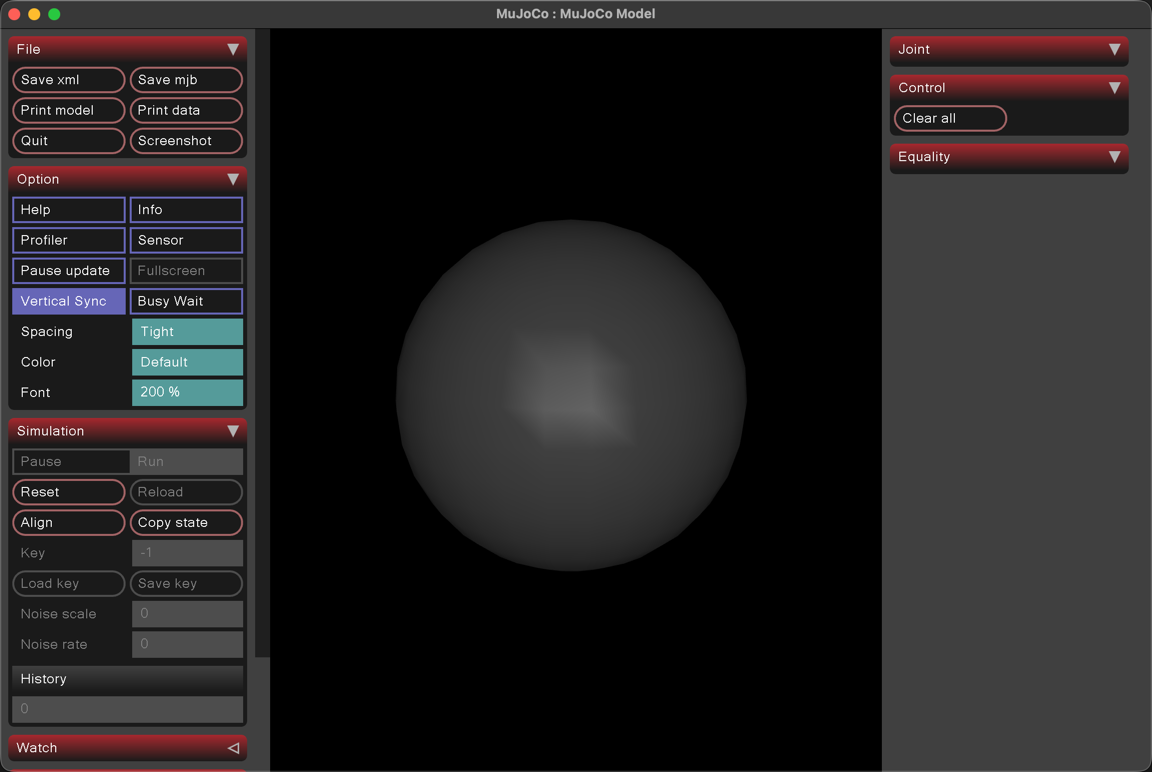Open the Spacing dropdown set to Tight
The height and width of the screenshot is (772, 1152).
(187, 331)
